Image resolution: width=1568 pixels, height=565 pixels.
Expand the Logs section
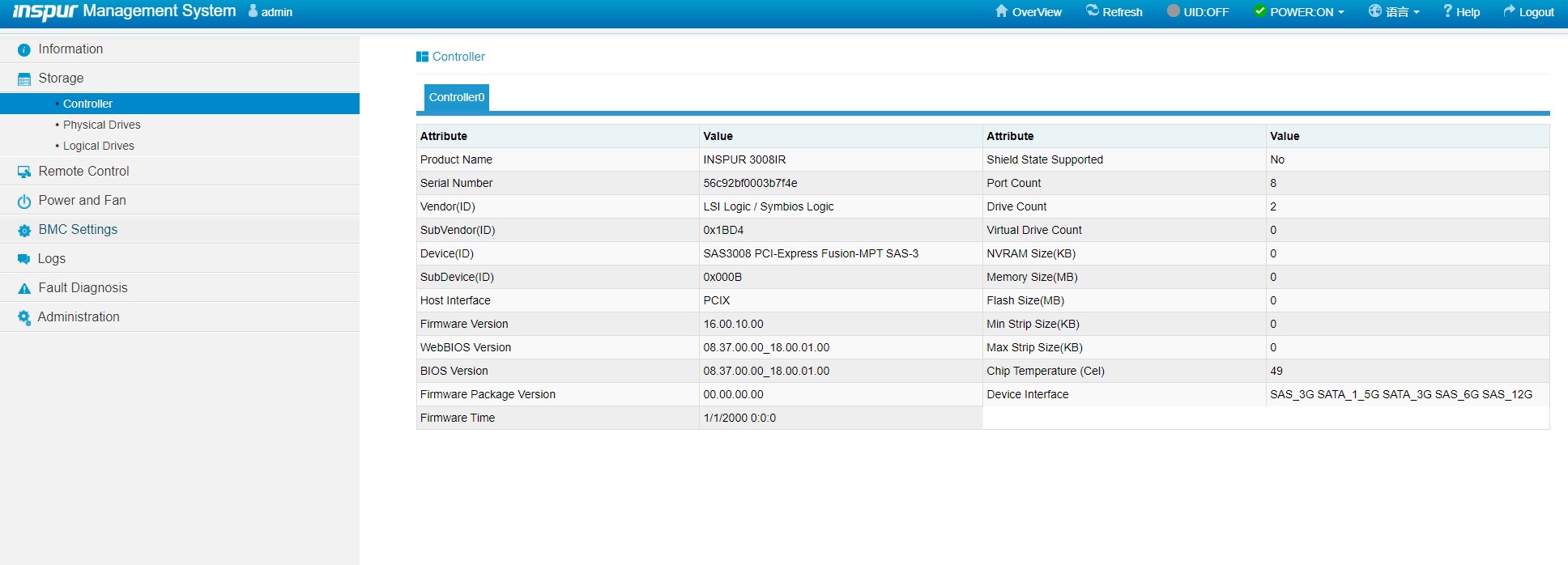tap(180, 259)
